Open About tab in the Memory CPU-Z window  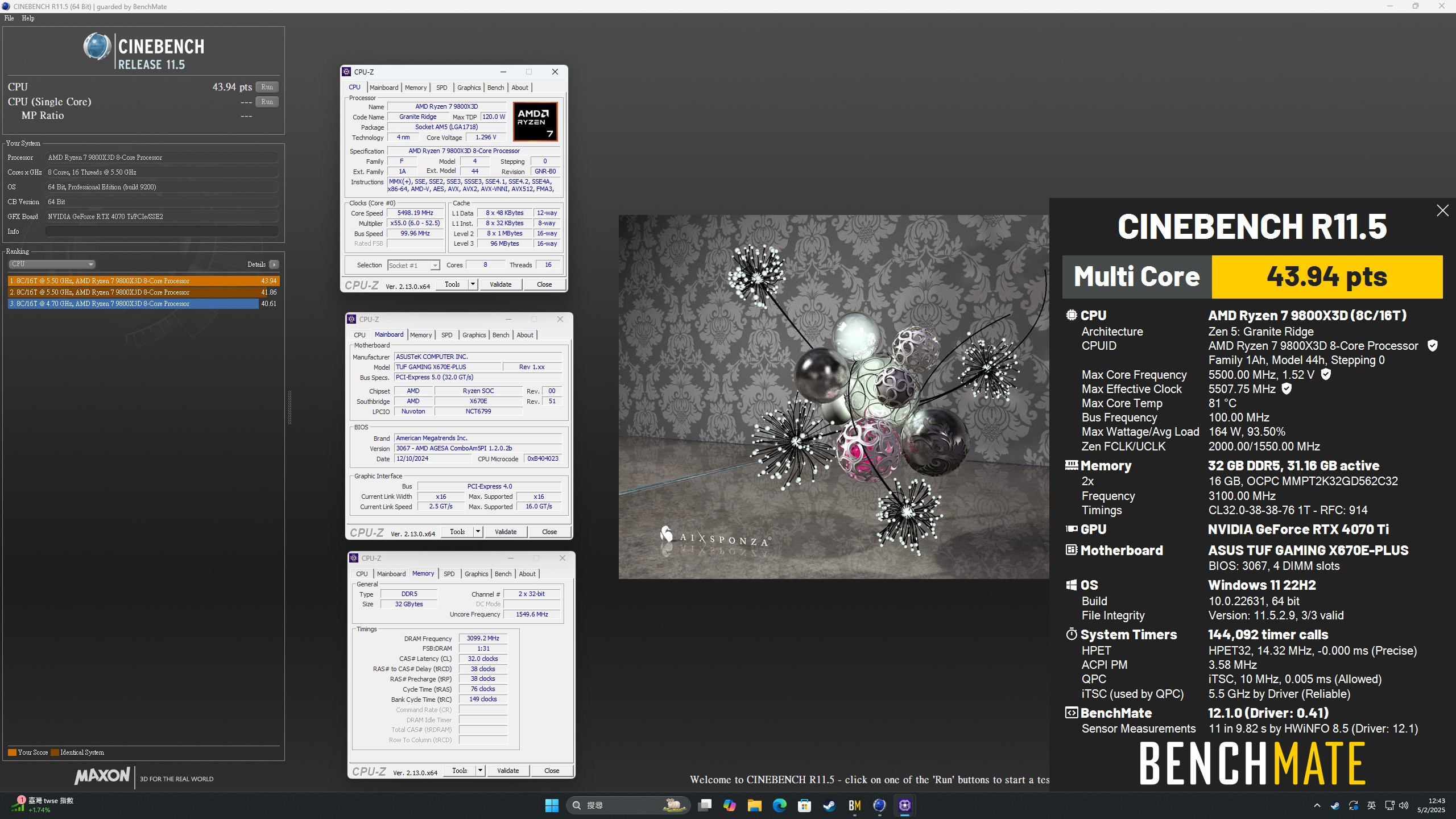(x=527, y=574)
